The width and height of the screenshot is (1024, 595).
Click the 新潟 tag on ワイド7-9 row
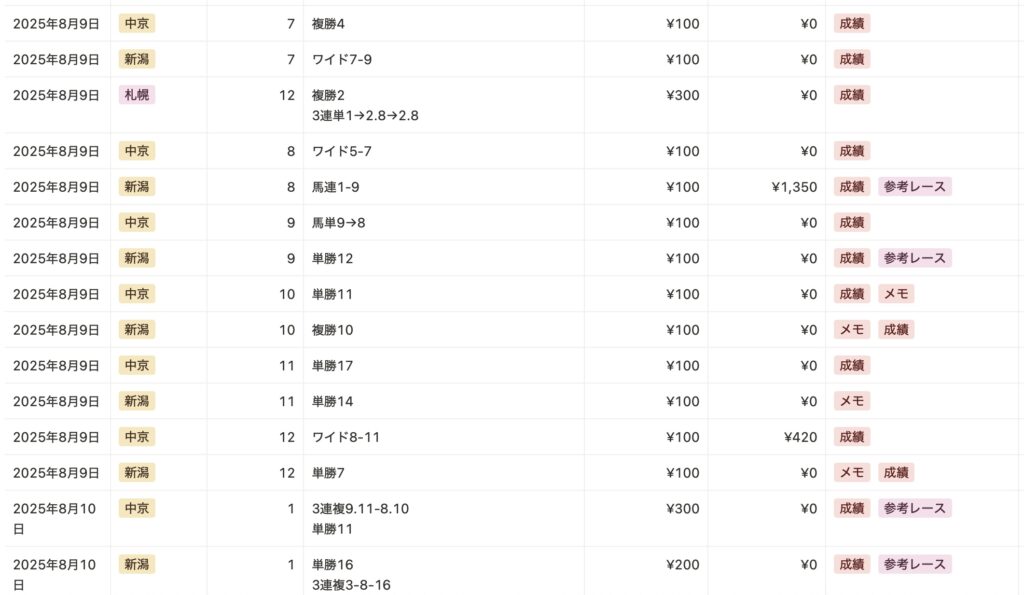click(x=136, y=59)
